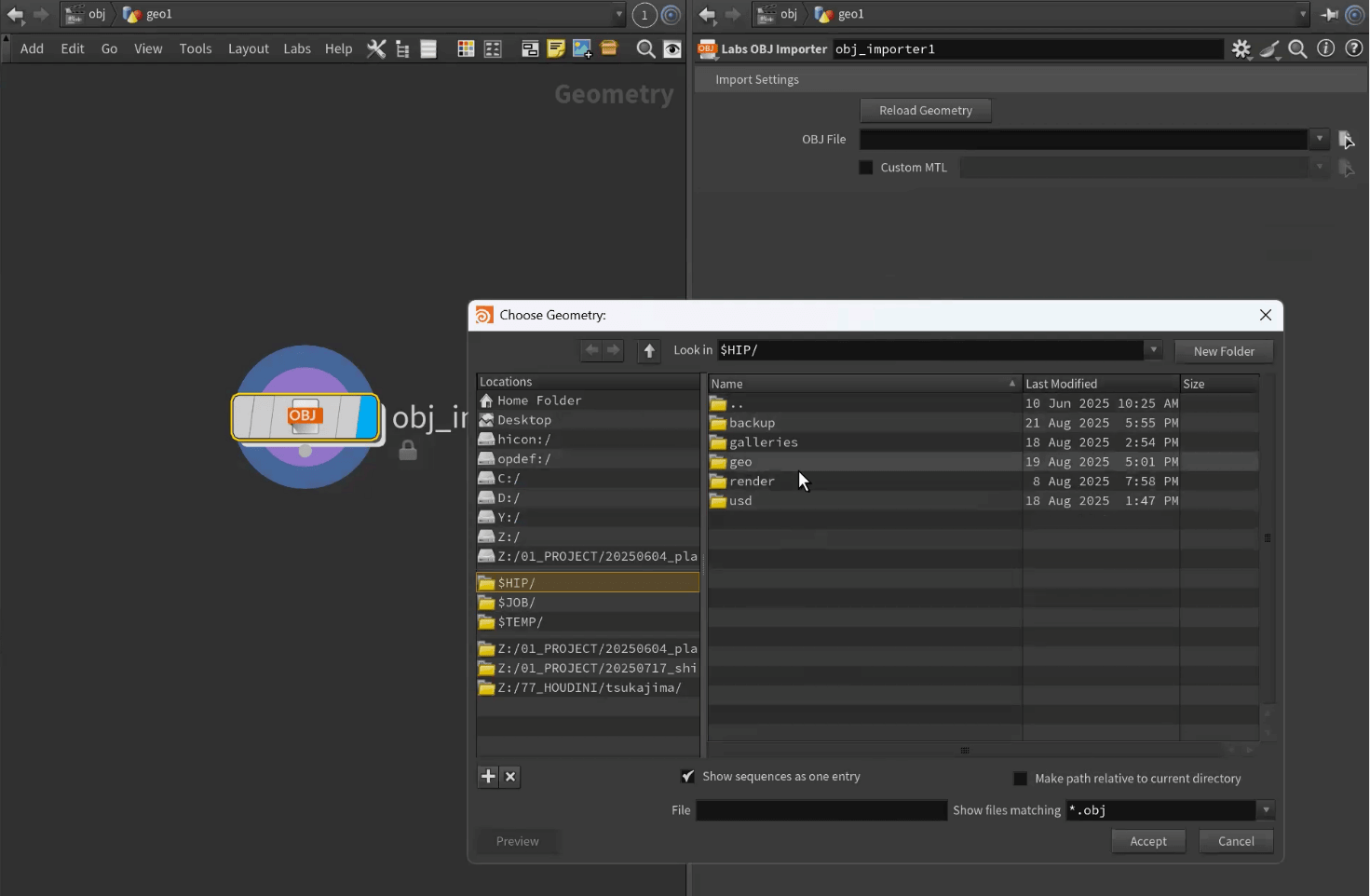
Task: Select the geo folder in file list
Action: tap(740, 462)
